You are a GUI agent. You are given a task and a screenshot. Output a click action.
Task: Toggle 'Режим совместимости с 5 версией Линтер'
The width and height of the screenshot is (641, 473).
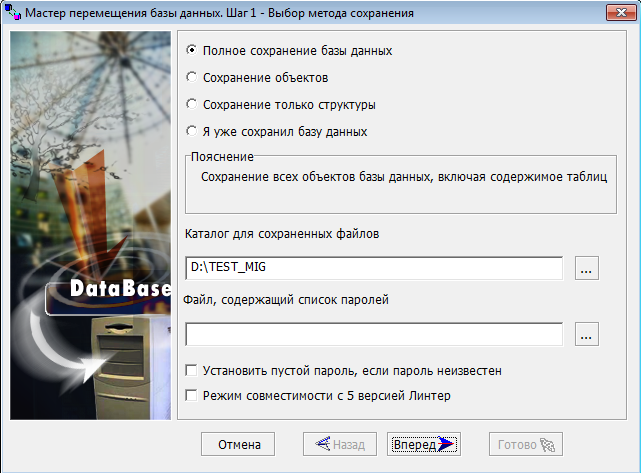click(x=192, y=396)
